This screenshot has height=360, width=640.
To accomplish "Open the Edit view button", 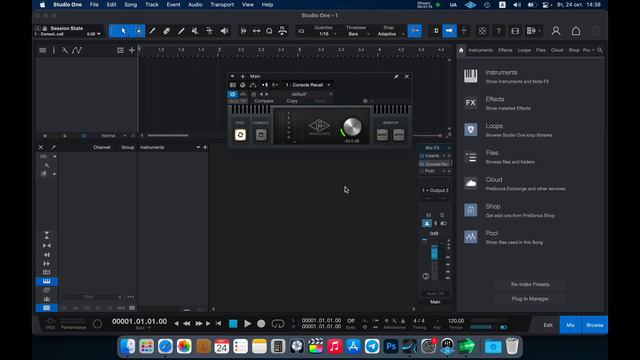I will 548,325.
